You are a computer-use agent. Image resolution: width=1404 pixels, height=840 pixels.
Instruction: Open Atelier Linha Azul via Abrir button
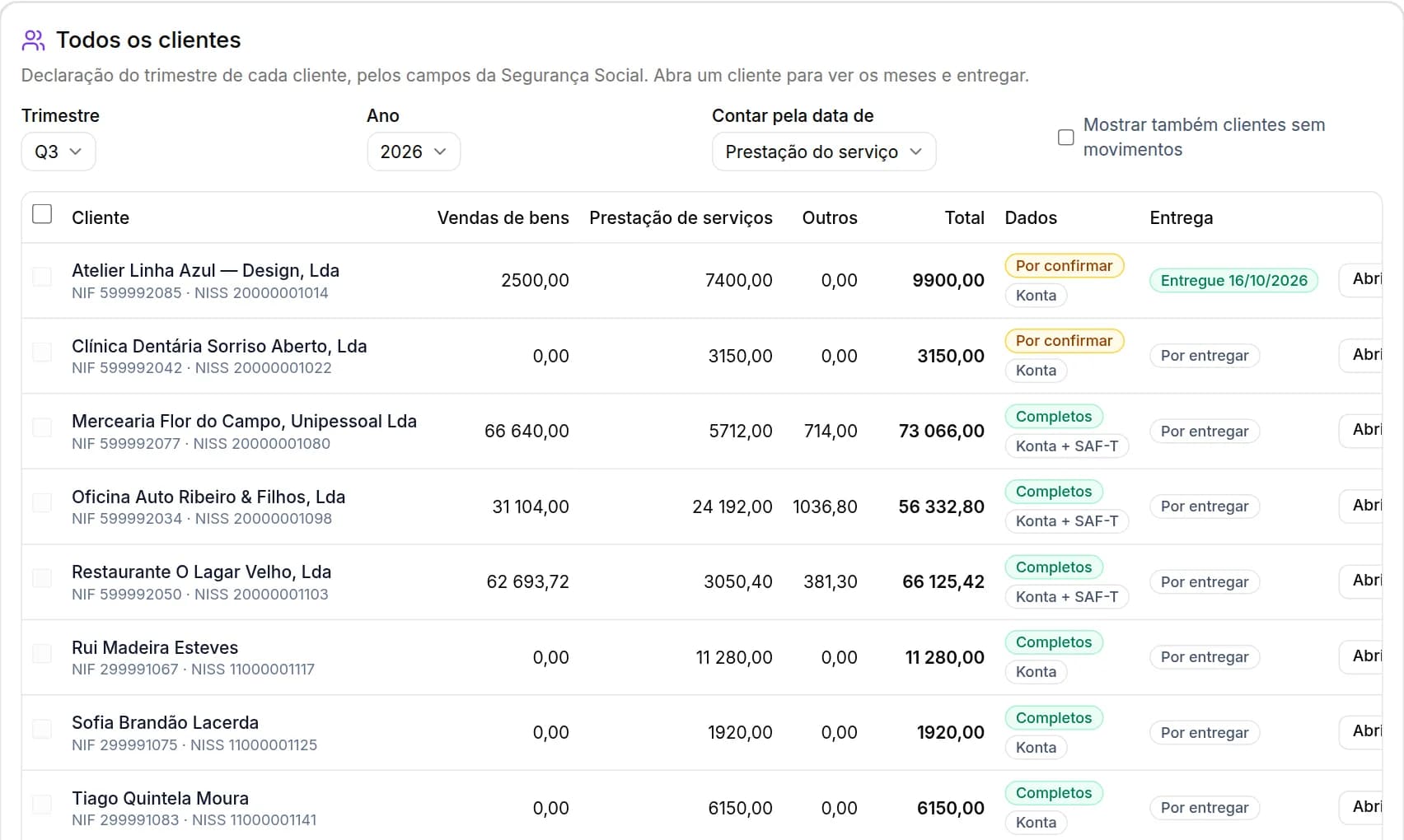click(x=1362, y=279)
